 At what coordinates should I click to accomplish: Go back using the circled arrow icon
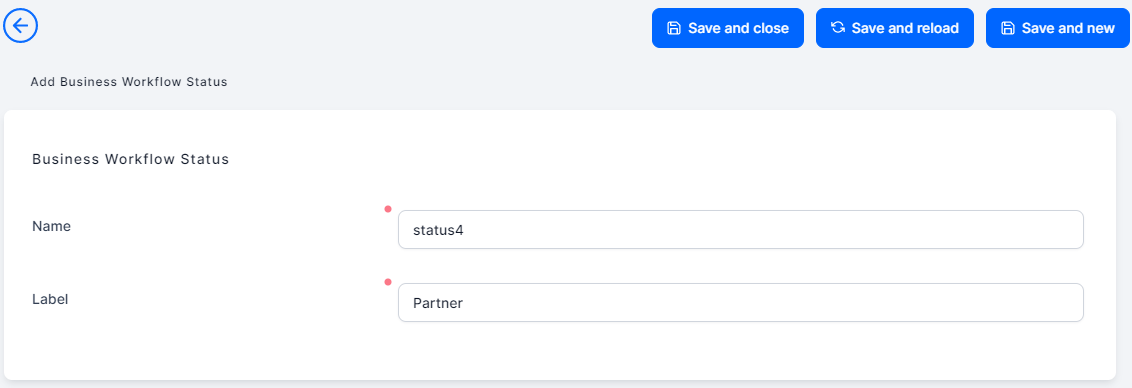(20, 27)
